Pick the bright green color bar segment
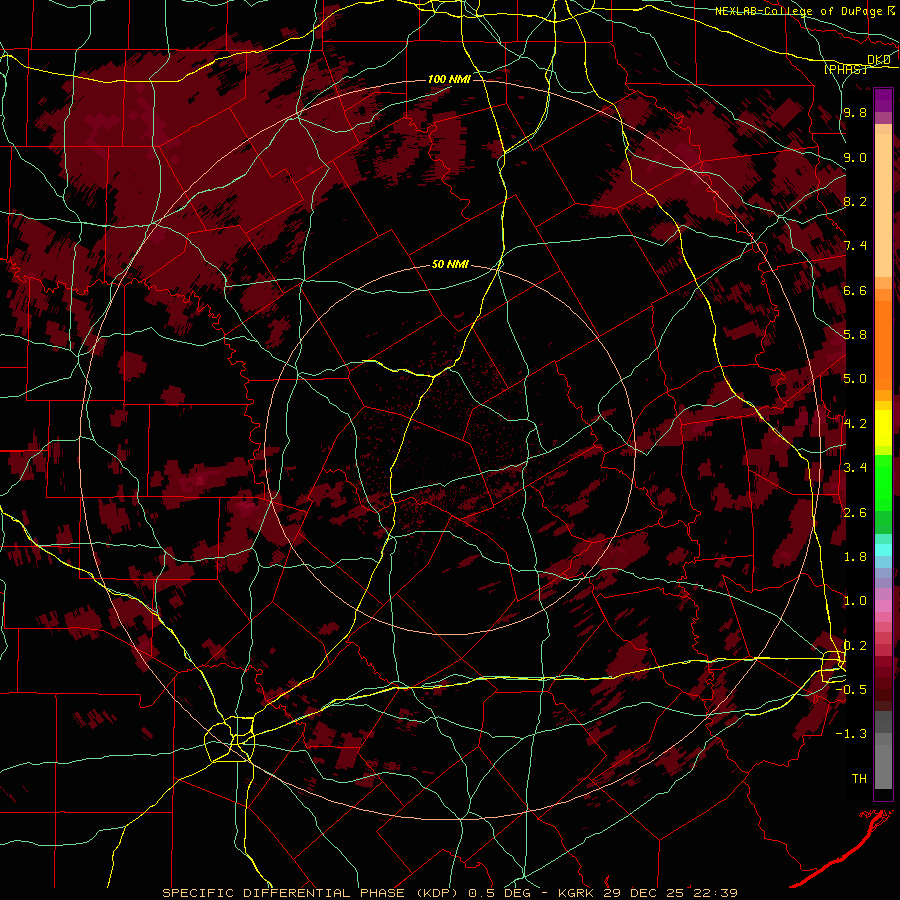Image resolution: width=900 pixels, height=900 pixels. (x=883, y=482)
